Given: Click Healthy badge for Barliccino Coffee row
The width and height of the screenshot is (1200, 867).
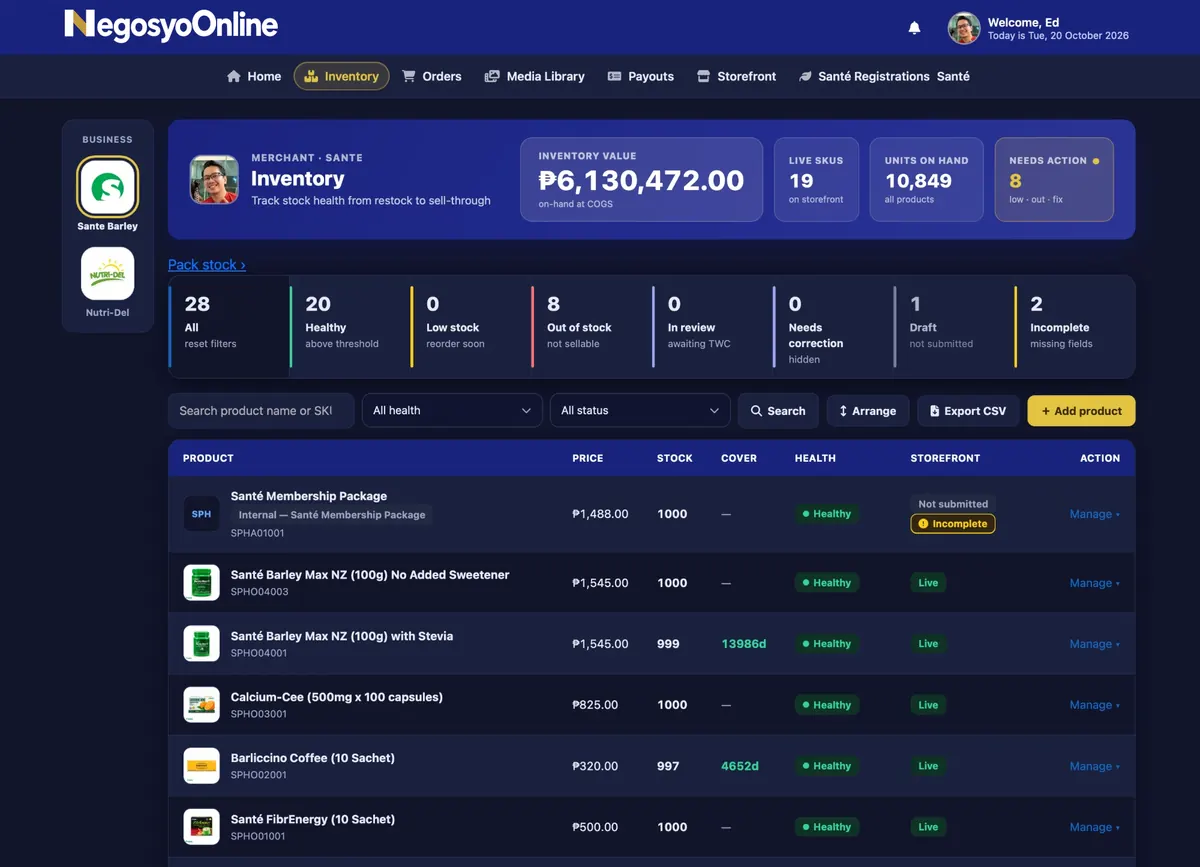Looking at the screenshot, I should pos(826,766).
